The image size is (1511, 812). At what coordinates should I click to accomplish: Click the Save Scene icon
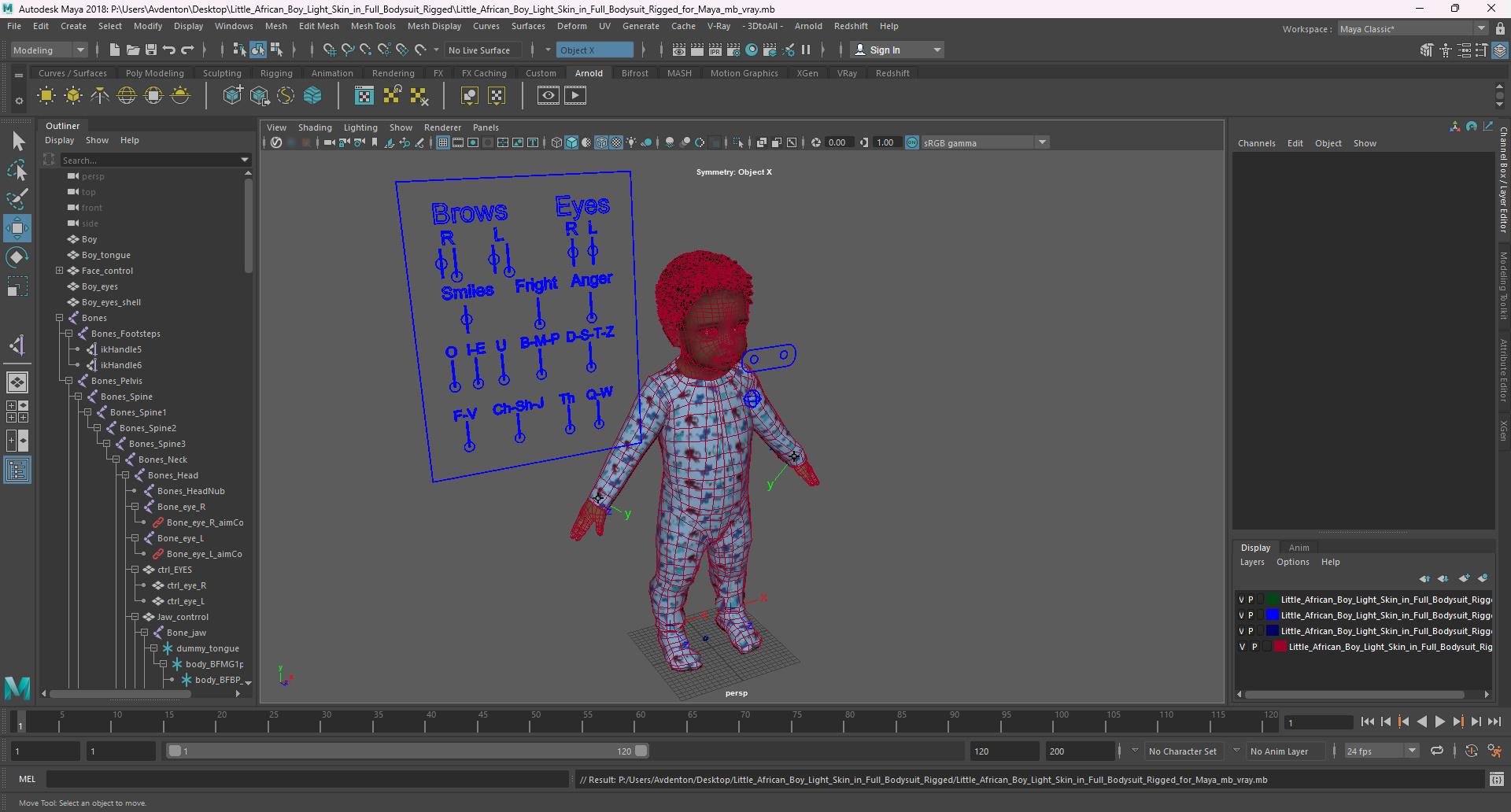point(150,50)
